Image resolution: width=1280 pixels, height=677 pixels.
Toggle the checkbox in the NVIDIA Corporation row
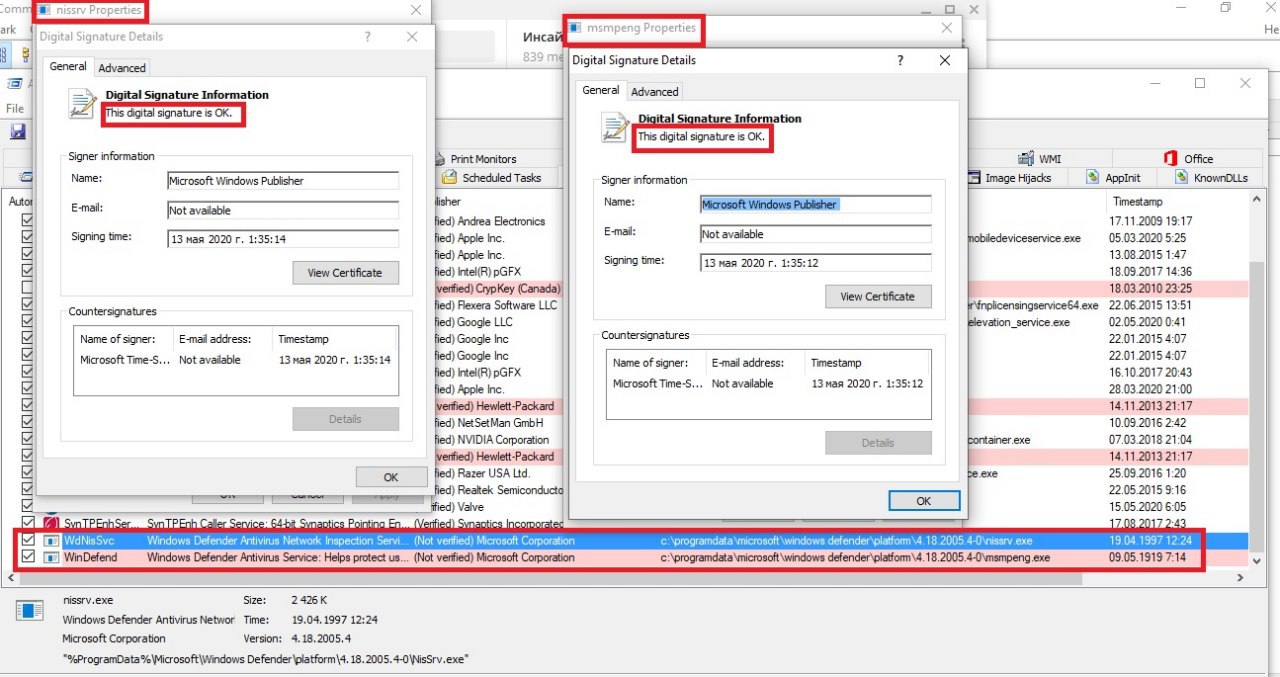click(x=27, y=440)
